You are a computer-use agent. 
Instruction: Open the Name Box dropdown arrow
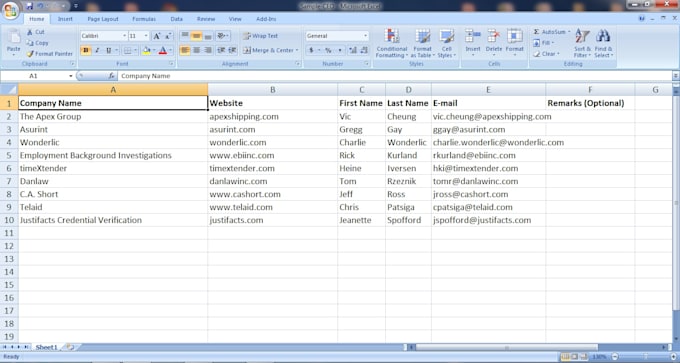point(71,76)
